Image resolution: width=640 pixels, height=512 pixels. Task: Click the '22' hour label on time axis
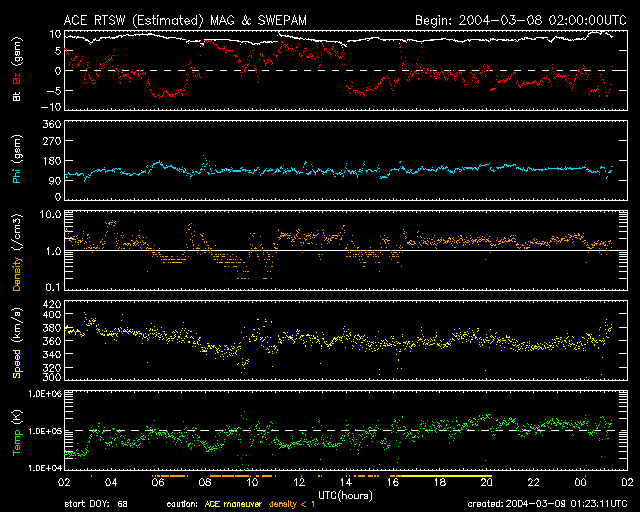tap(533, 483)
